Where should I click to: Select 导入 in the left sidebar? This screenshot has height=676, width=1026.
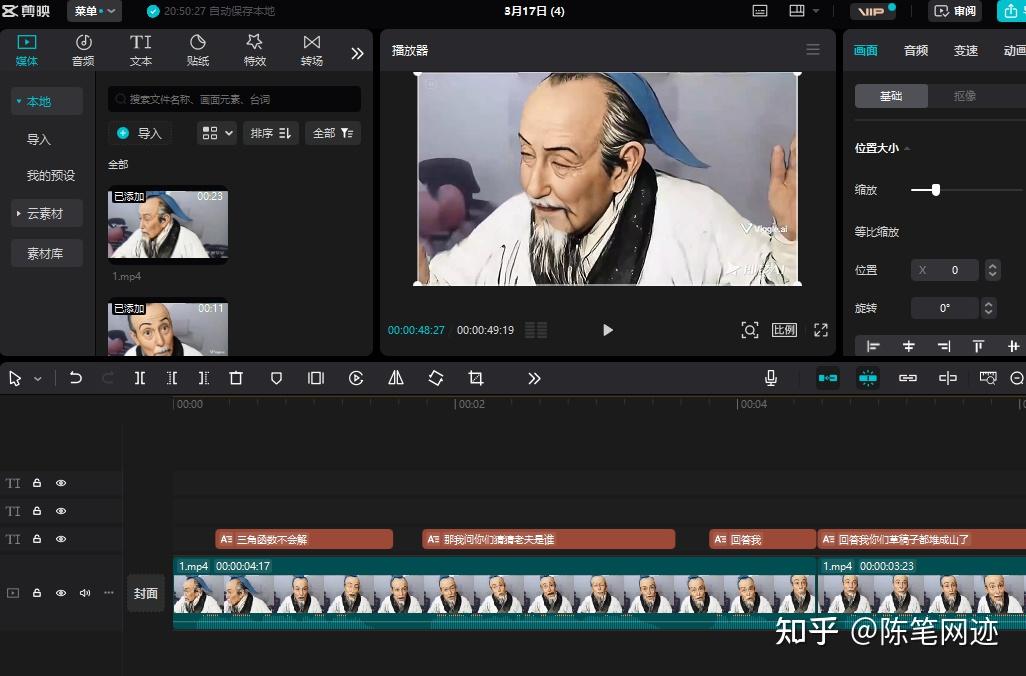click(x=39, y=139)
